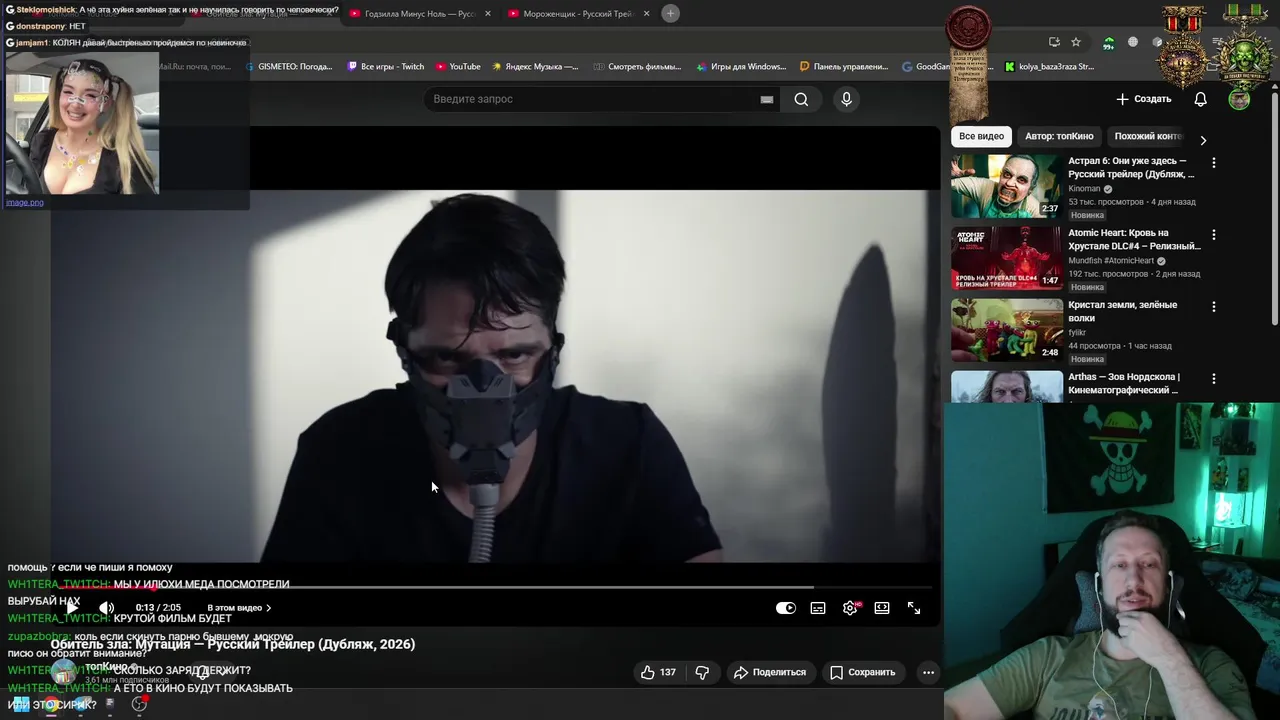
Task: Open 'Игры для Windows' bookmark
Action: point(740,67)
